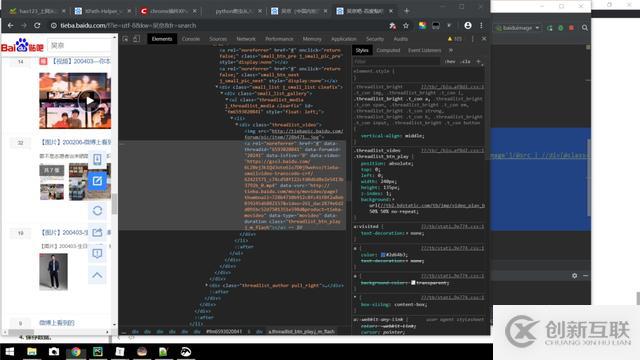The width and height of the screenshot is (640, 360).
Task: Add a new style rule with plus icon
Action: [x=478, y=62]
